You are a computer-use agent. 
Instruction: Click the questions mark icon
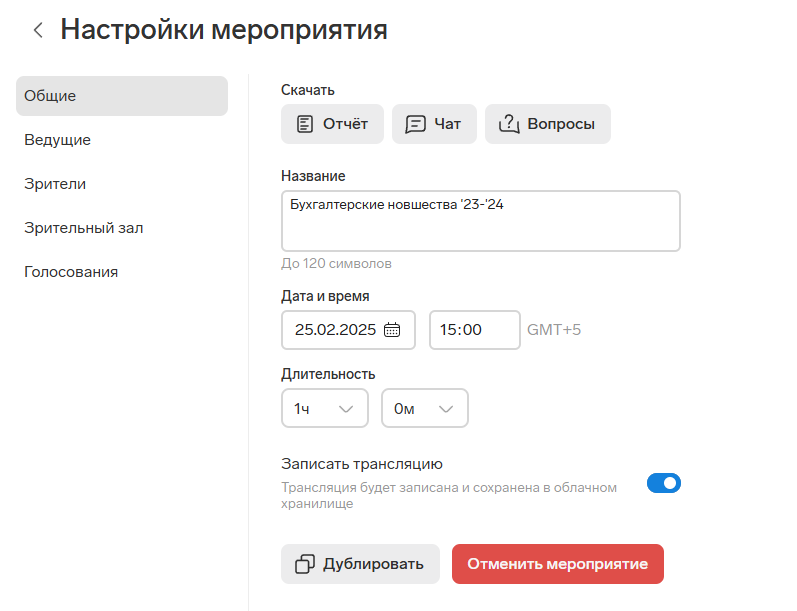[509, 124]
